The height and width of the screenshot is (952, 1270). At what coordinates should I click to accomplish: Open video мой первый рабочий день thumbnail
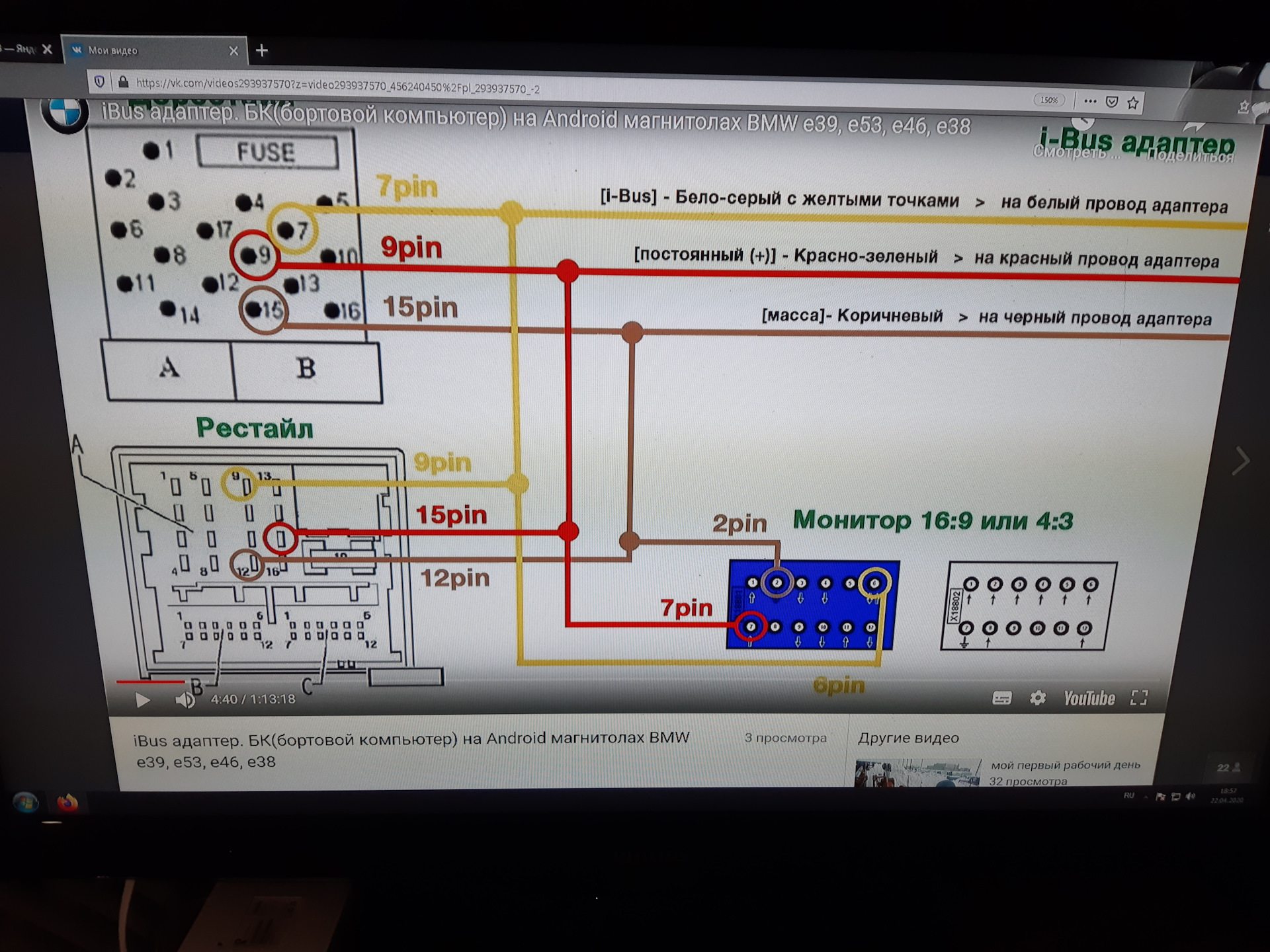click(x=917, y=772)
